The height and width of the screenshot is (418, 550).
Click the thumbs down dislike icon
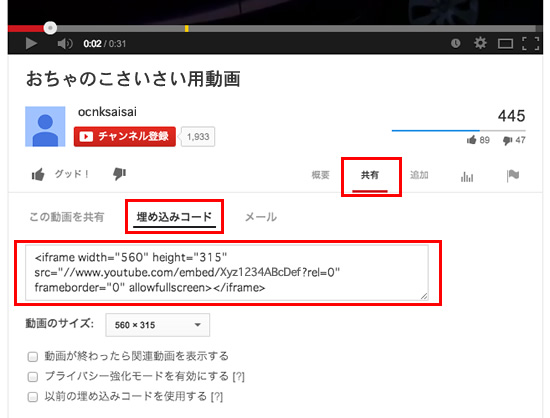119,174
